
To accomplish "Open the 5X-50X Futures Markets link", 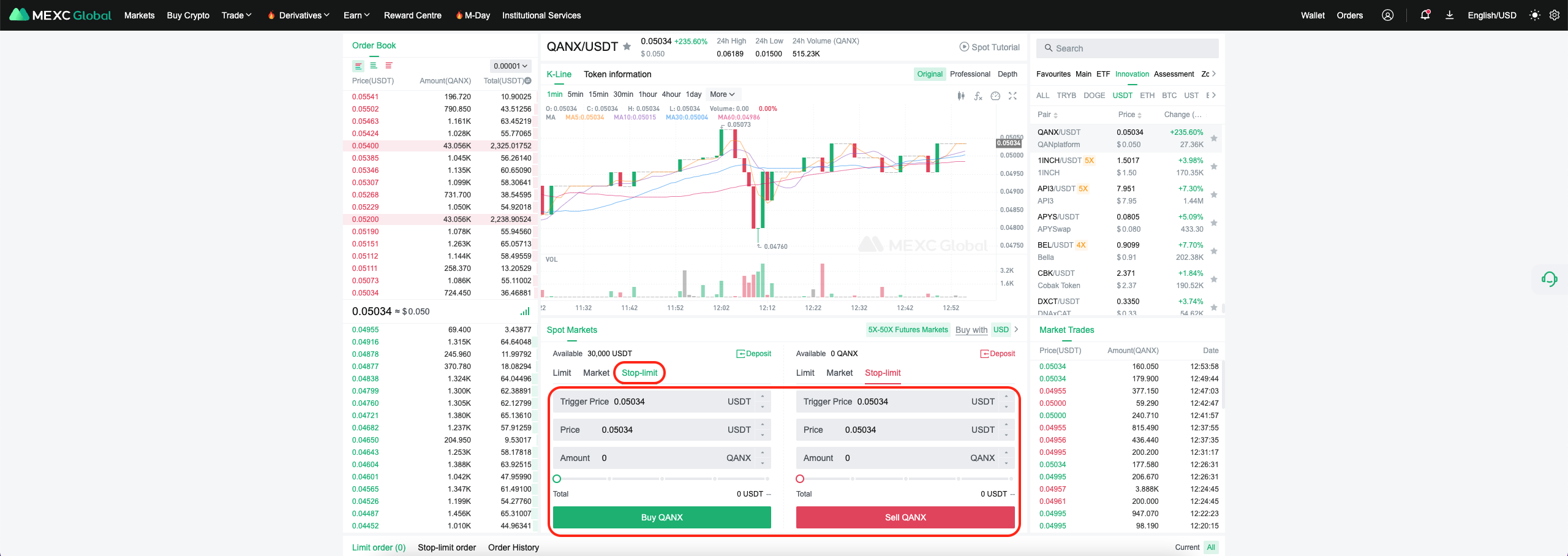I will pos(908,330).
